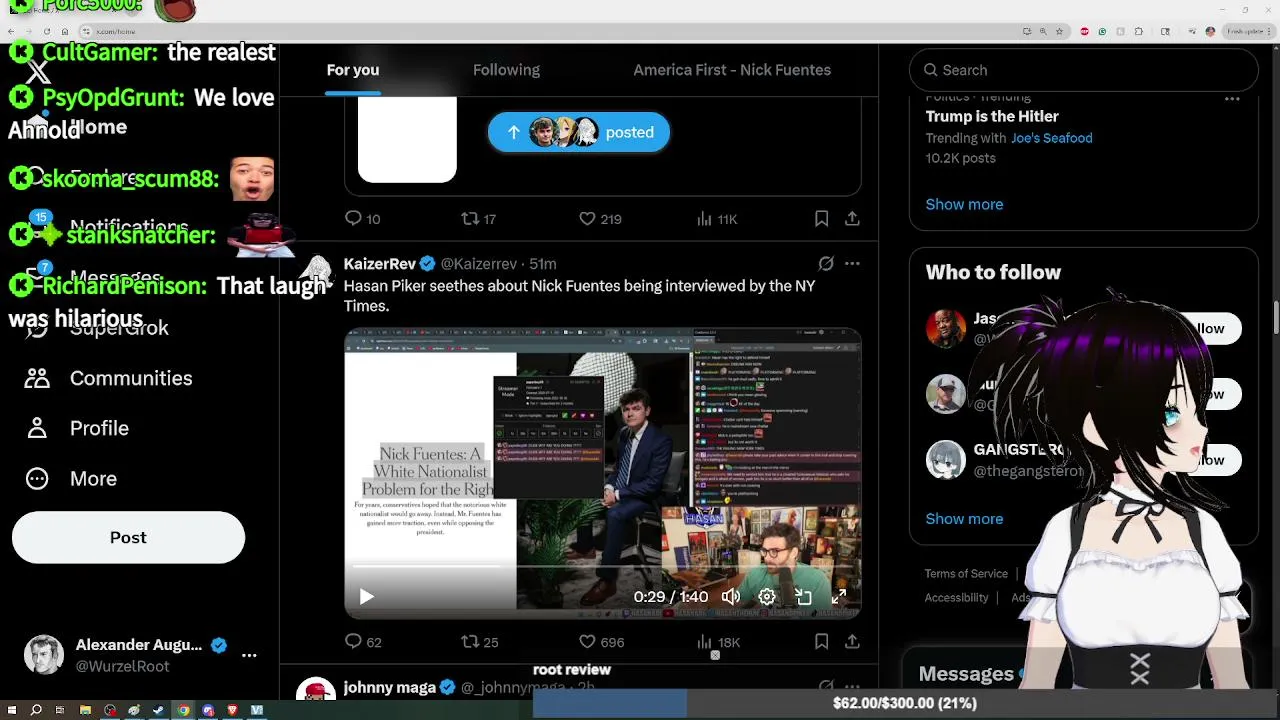Click the KaizerRev post text

point(580,296)
